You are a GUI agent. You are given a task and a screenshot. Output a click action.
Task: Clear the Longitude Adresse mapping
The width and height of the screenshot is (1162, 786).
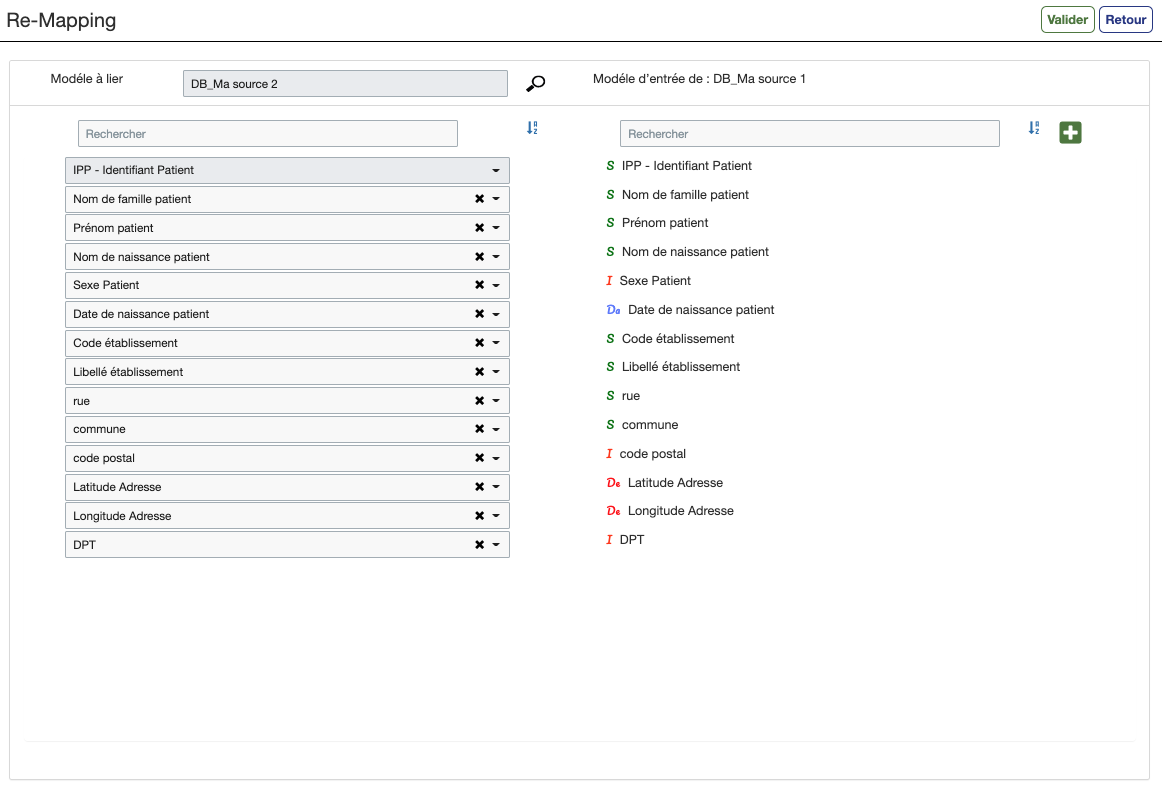tap(479, 516)
